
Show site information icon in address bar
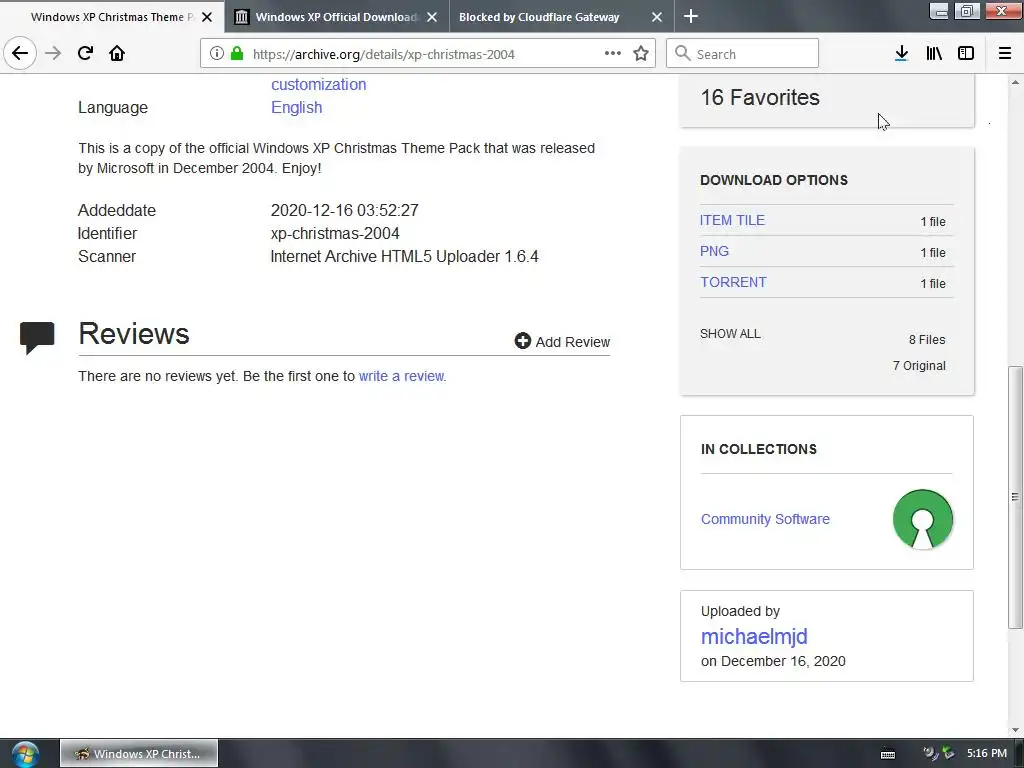click(x=216, y=54)
